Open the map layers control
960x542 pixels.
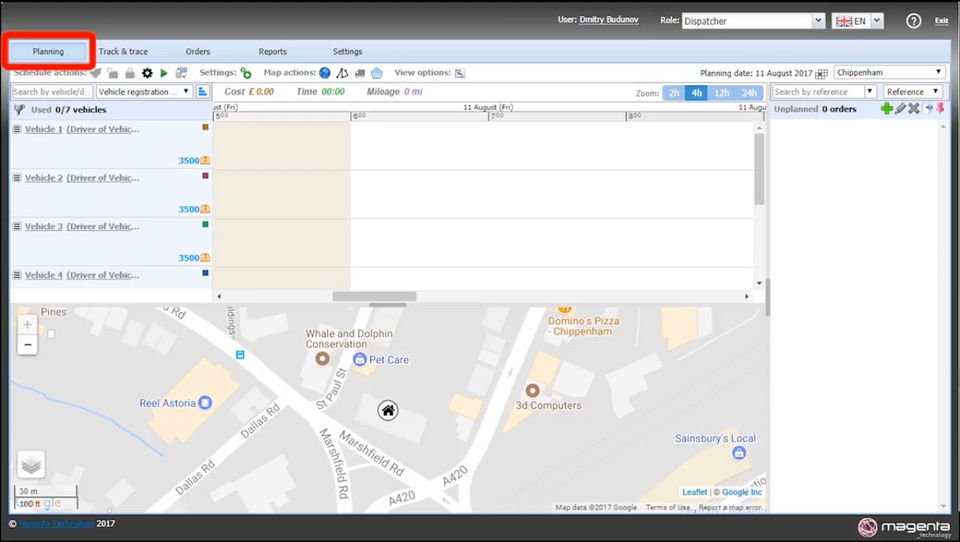[31, 464]
